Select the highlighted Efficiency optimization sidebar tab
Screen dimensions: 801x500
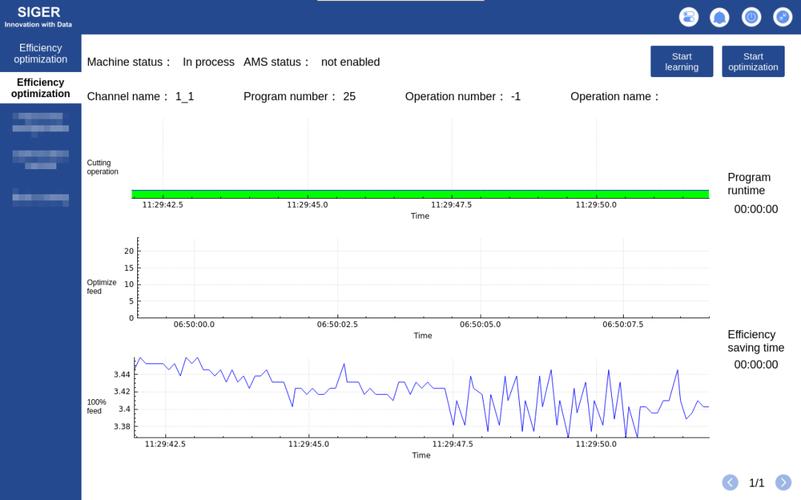tap(40, 88)
